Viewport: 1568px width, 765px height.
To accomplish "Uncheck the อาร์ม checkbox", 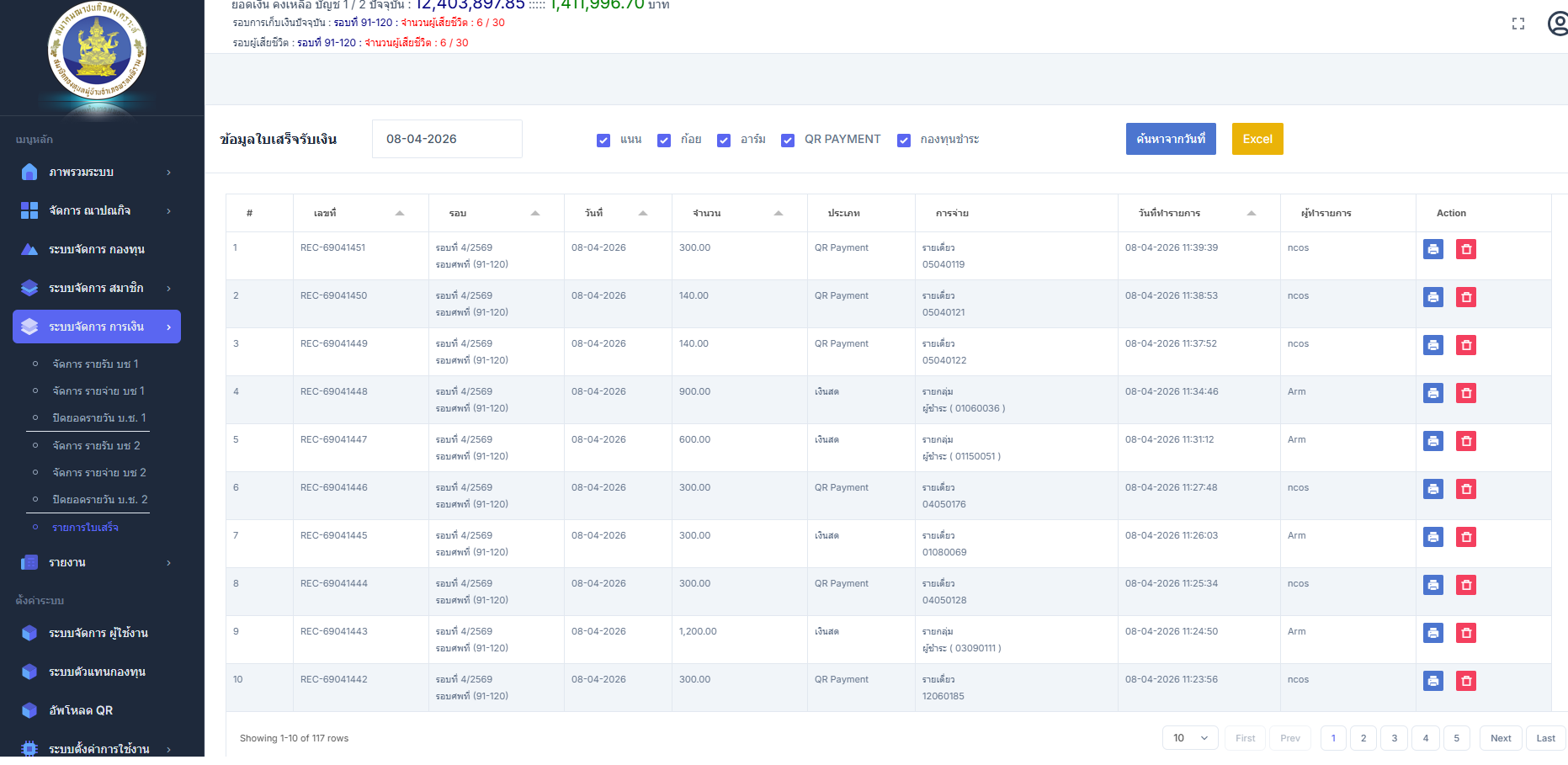I will coord(724,141).
